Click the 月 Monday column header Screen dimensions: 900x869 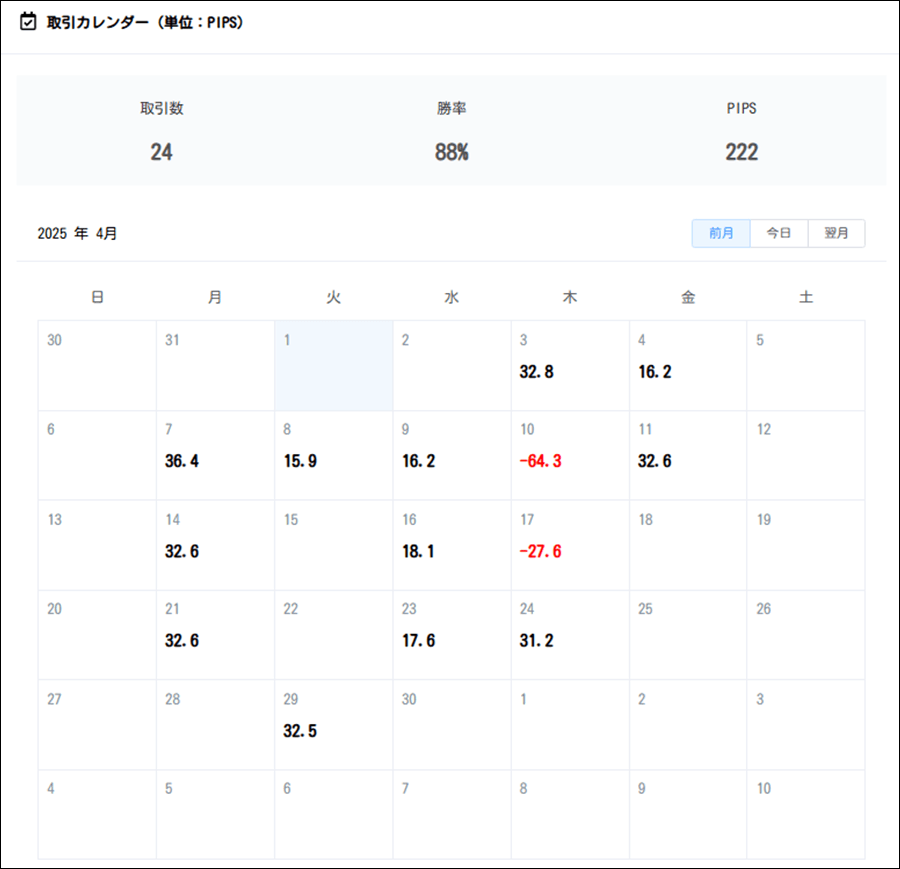tap(215, 297)
